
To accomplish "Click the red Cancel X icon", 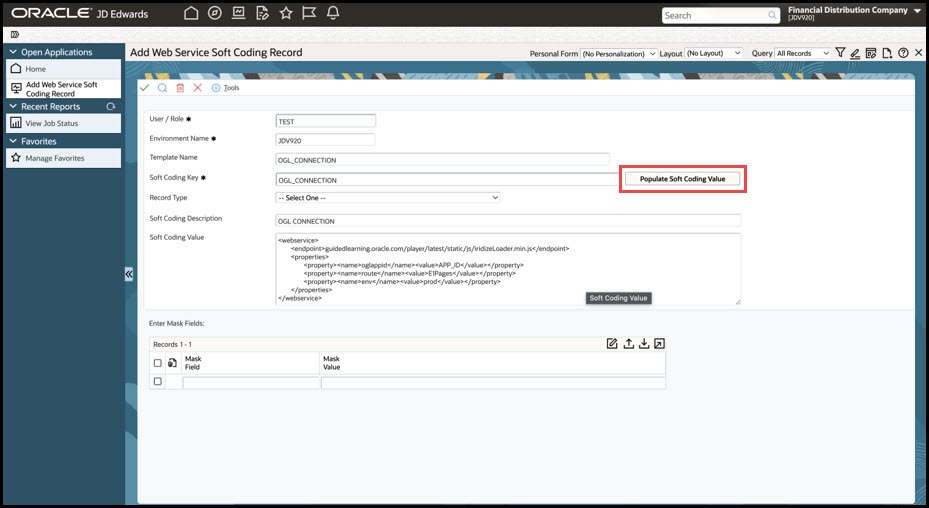I will point(197,88).
